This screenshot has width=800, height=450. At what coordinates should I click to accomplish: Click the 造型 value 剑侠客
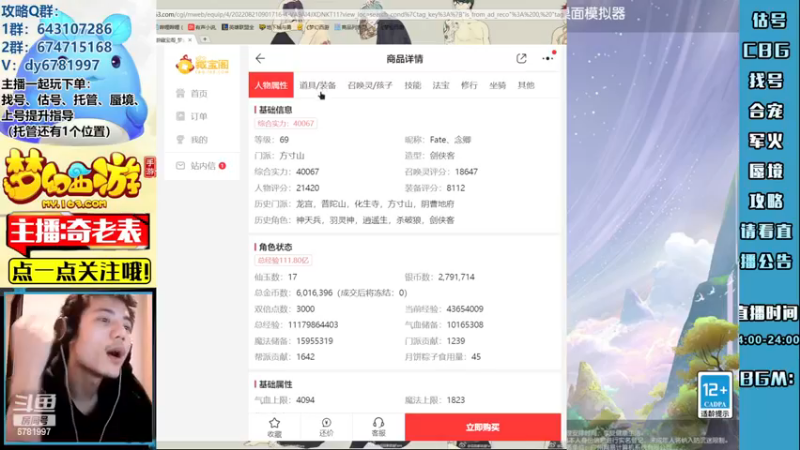[442, 156]
